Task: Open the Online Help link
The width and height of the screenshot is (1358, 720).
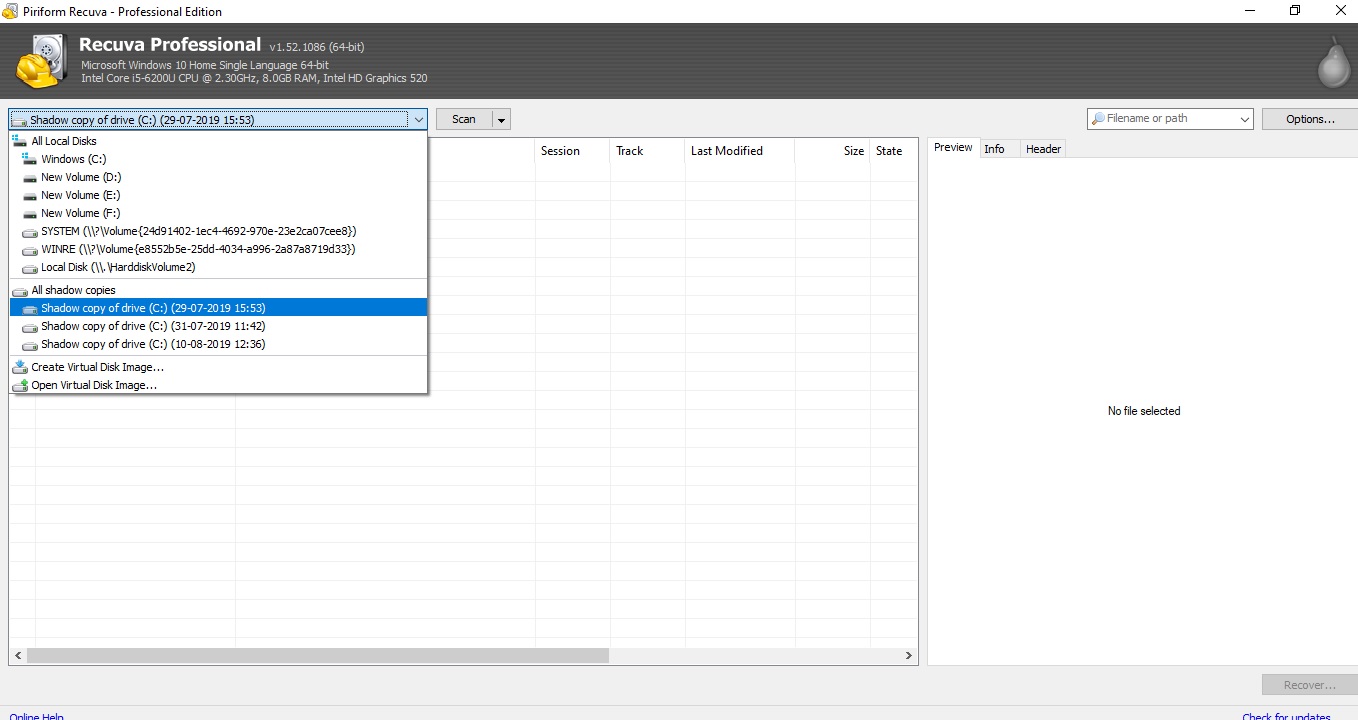Action: coord(37,716)
